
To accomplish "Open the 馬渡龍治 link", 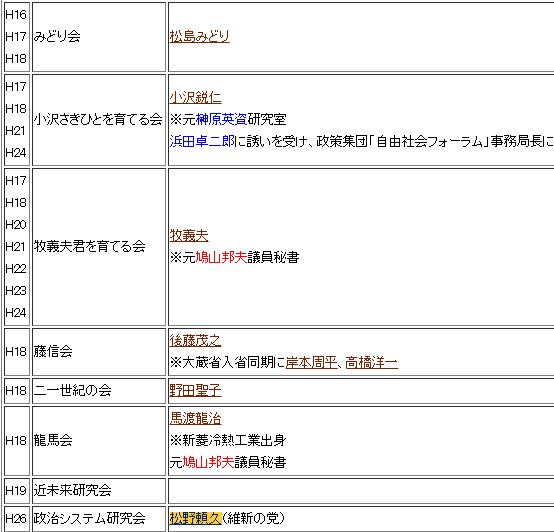I will (195, 419).
